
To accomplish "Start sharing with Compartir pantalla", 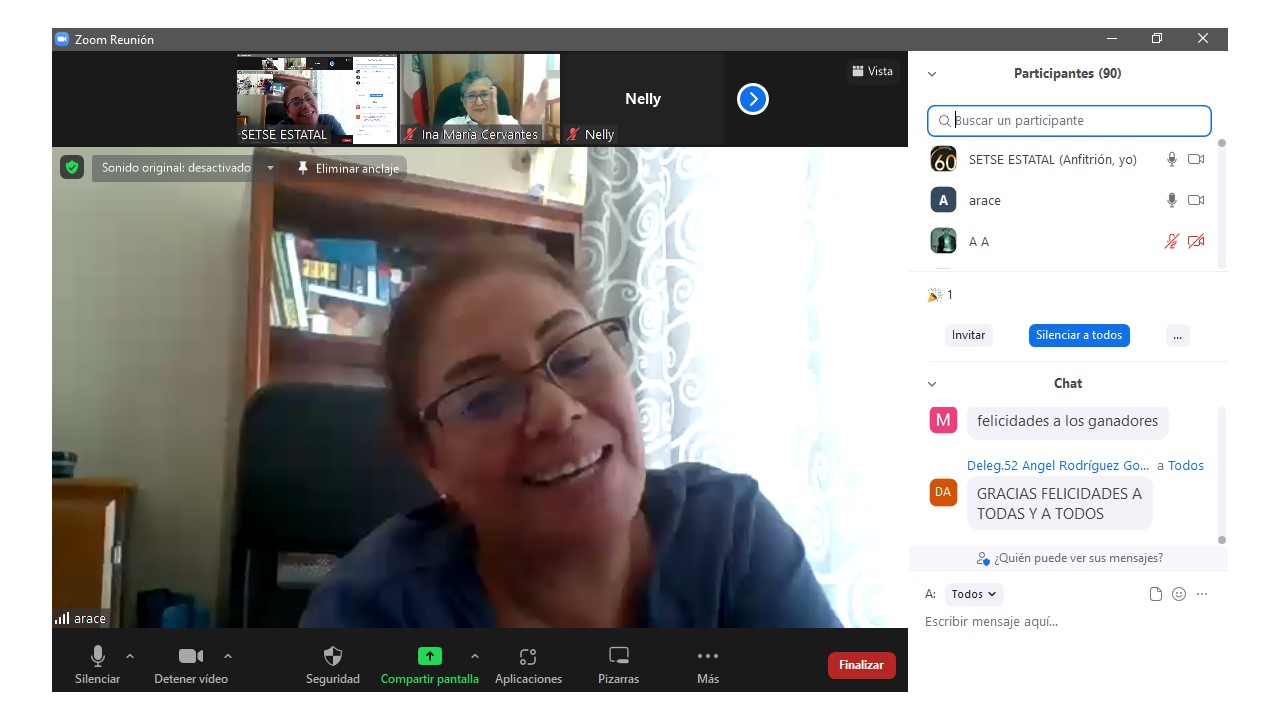I will coord(430,665).
